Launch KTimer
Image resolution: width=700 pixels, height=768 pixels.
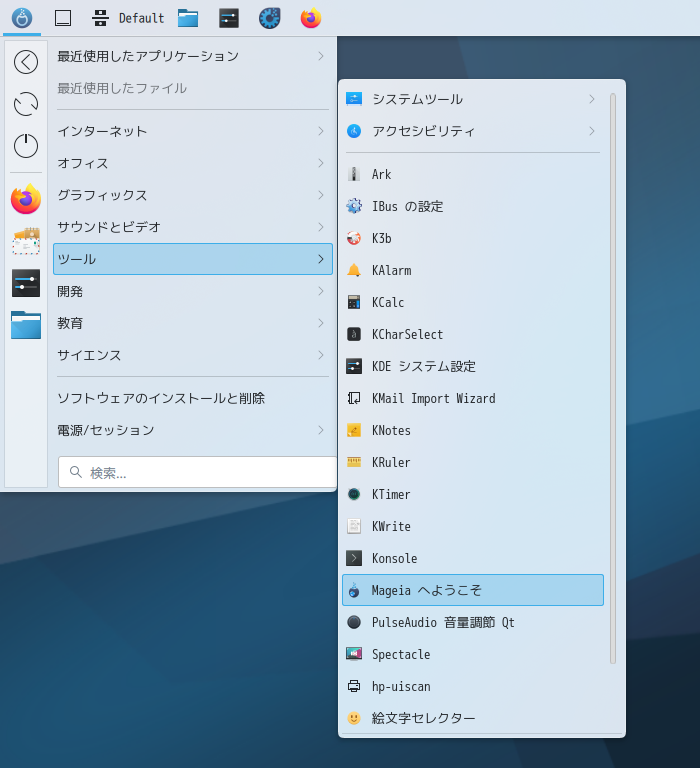click(473, 494)
